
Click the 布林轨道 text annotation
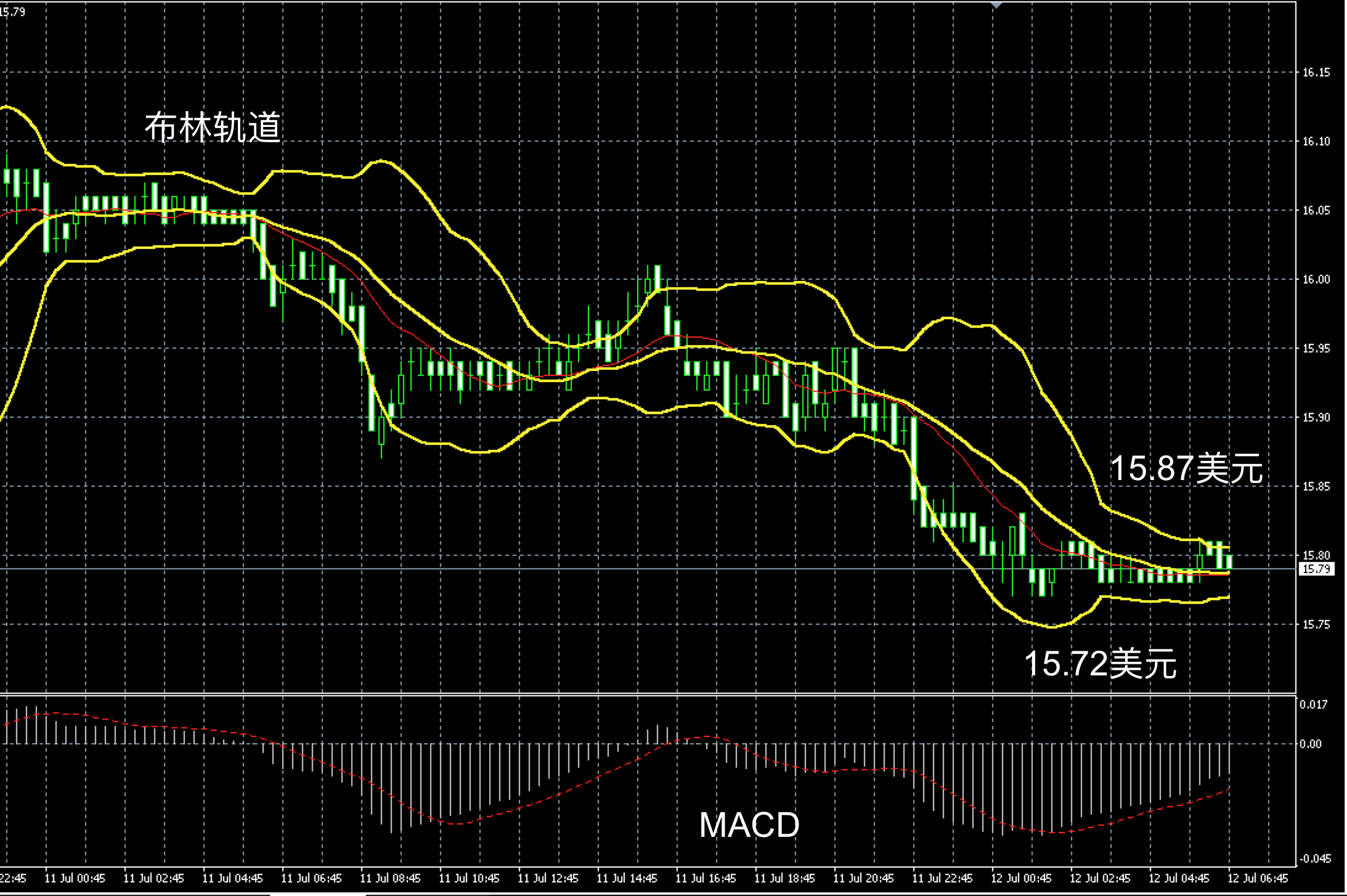tap(213, 128)
